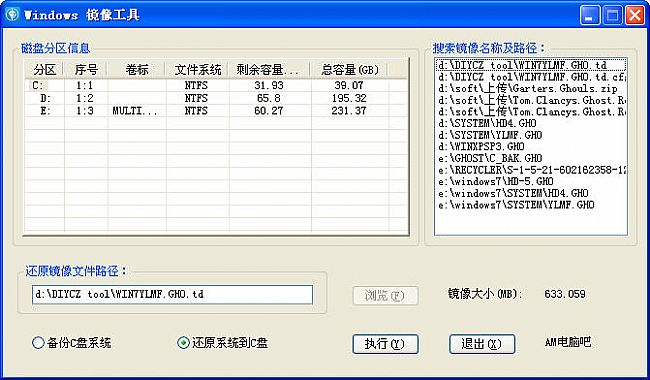Image resolution: width=650 pixels, height=380 pixels.
Task: Close the Windows 镜像工具 window
Action: click(x=635, y=16)
